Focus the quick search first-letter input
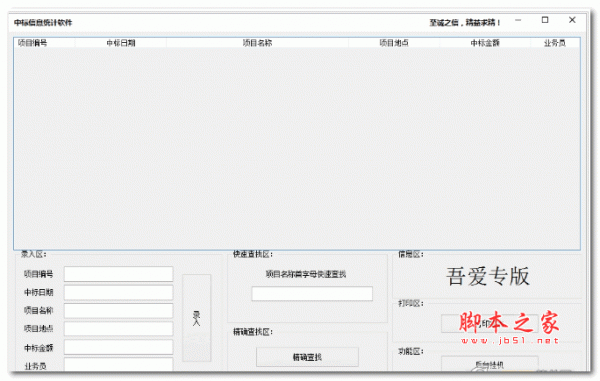The image size is (600, 381). [312, 293]
